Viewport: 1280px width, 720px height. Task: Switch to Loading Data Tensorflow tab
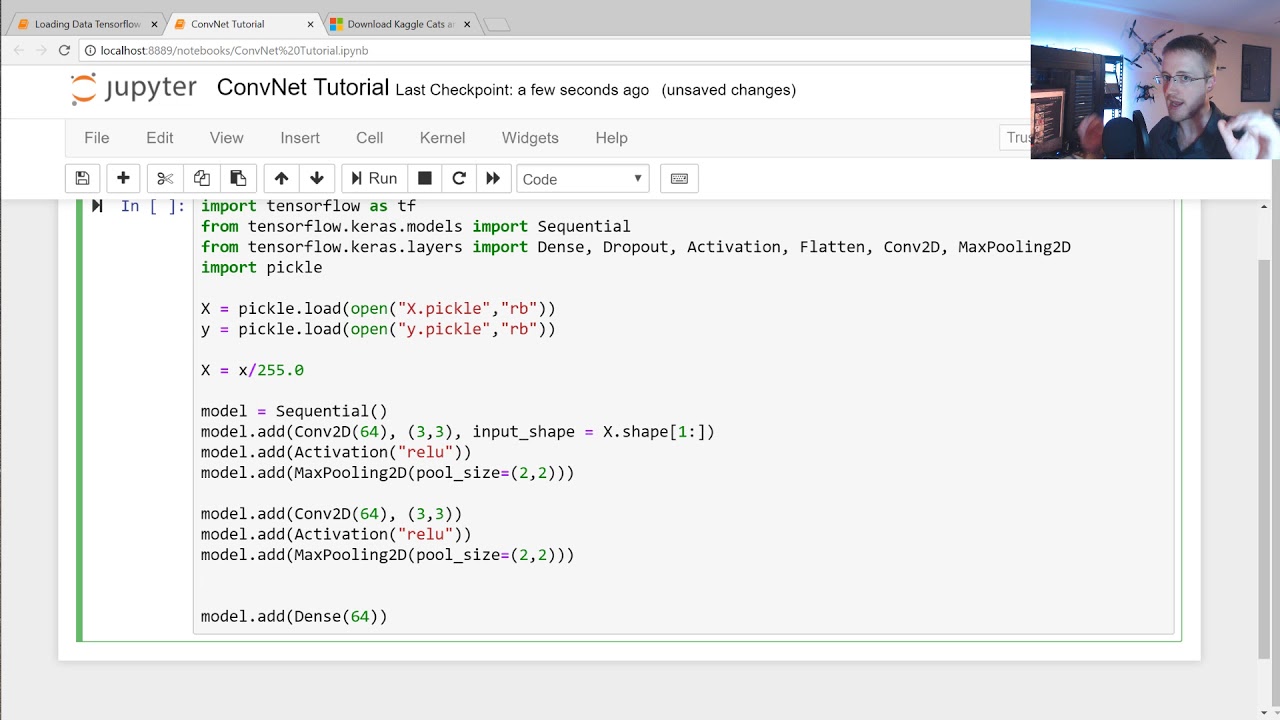(x=86, y=24)
